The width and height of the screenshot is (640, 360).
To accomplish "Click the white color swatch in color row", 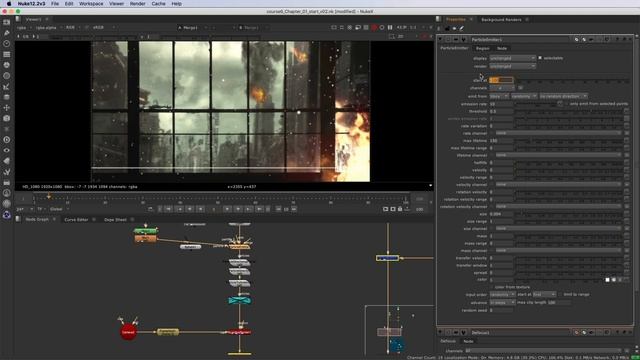I will (x=607, y=280).
